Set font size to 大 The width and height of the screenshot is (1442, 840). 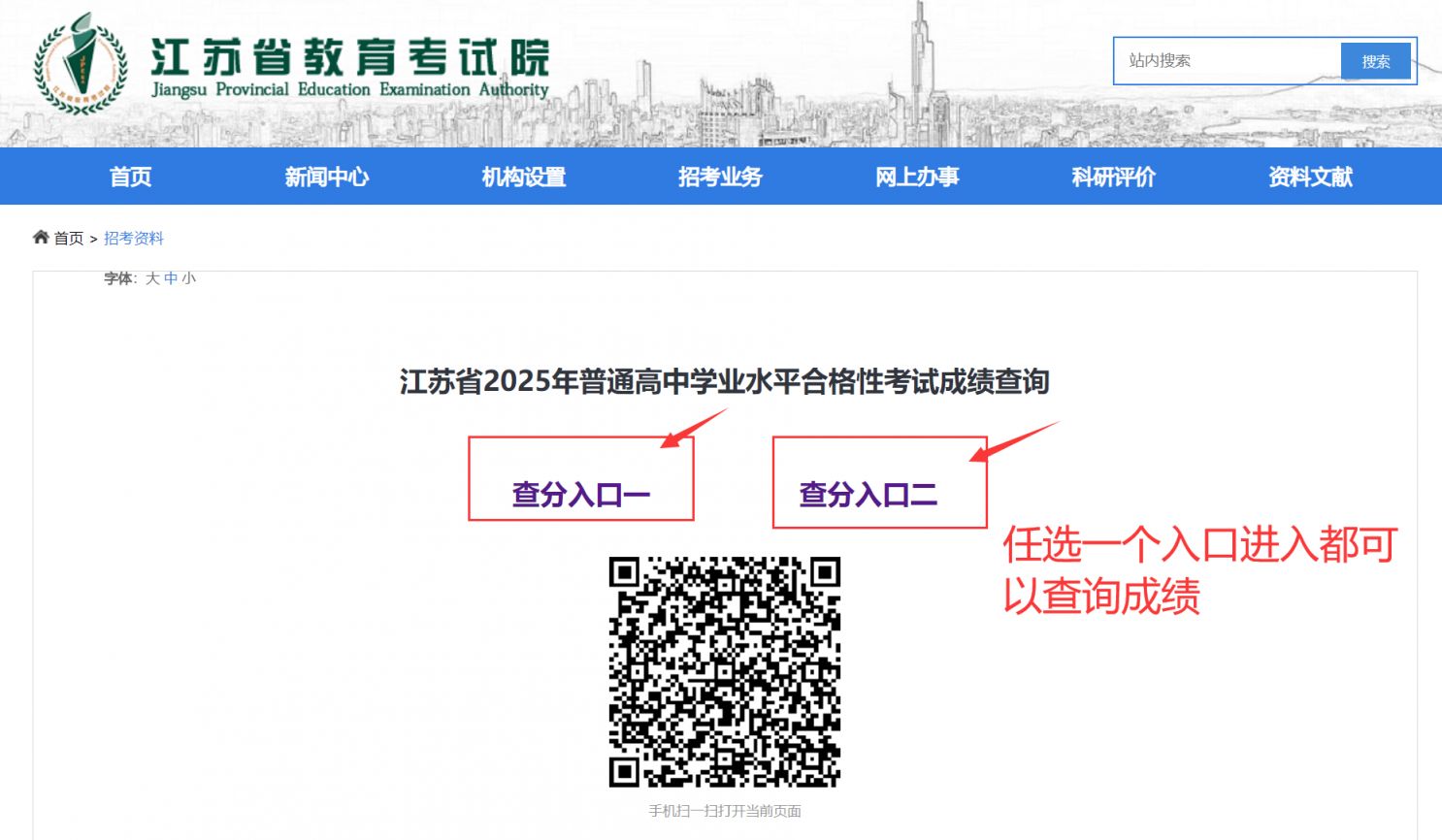152,278
